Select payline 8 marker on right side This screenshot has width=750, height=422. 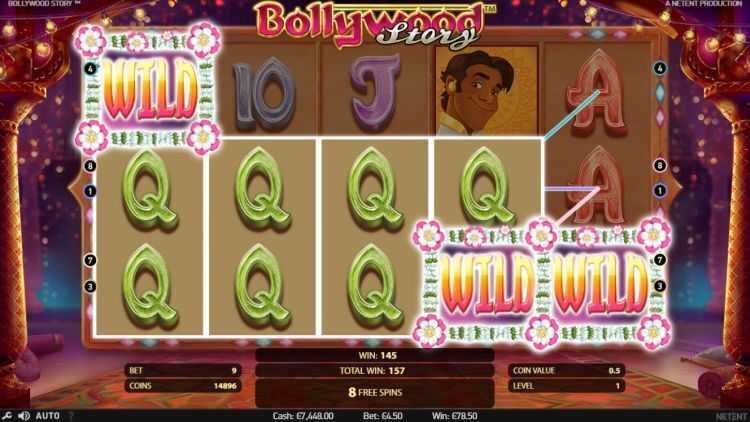(x=660, y=166)
